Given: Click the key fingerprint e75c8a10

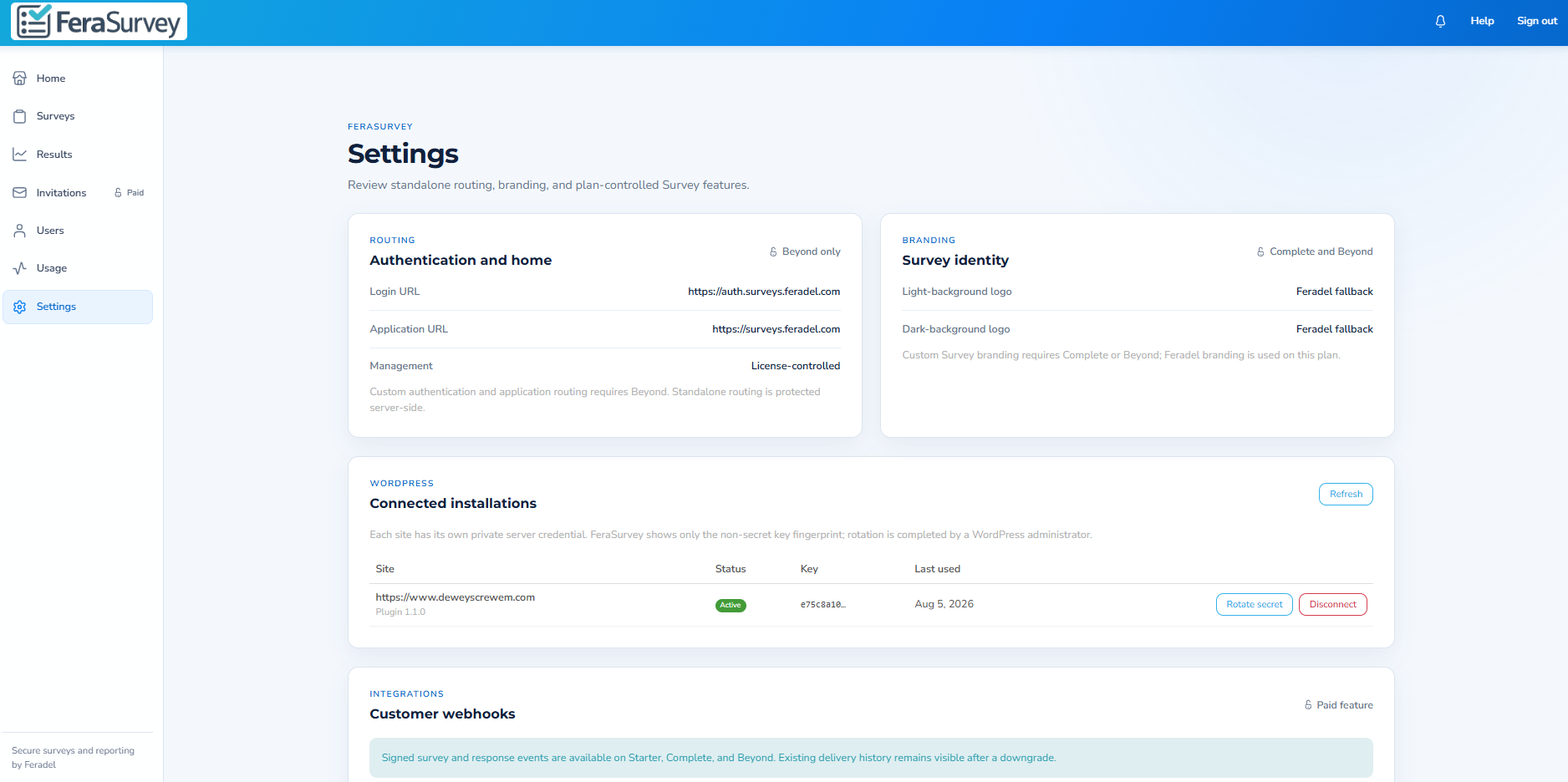Looking at the screenshot, I should [x=823, y=605].
